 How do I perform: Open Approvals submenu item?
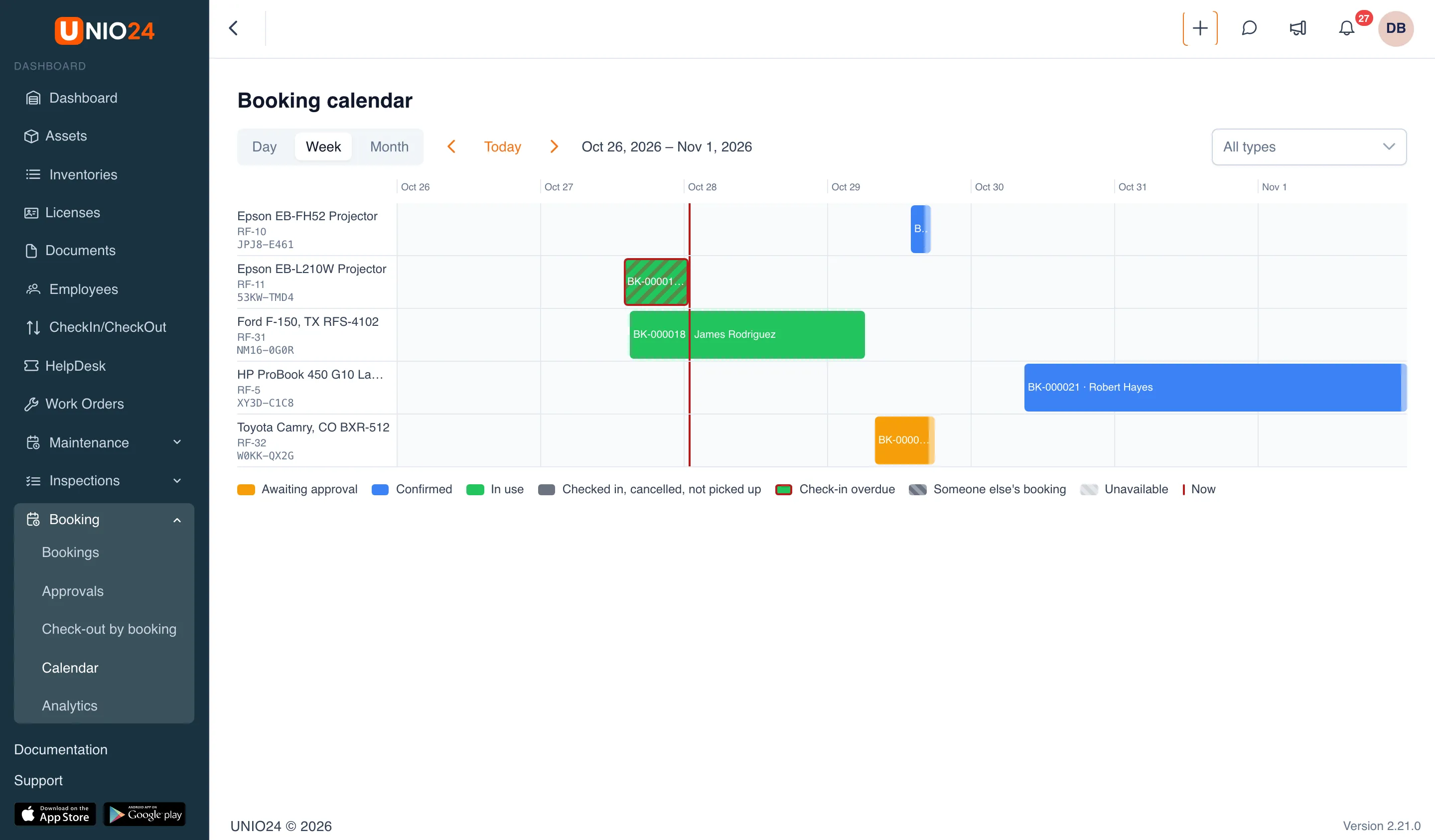point(73,591)
